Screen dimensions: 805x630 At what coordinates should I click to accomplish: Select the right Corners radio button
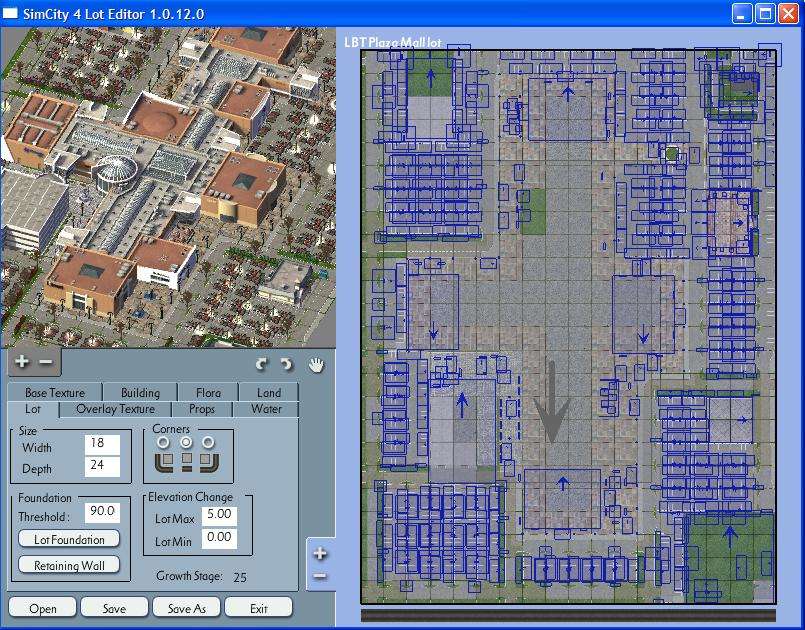click(x=208, y=442)
